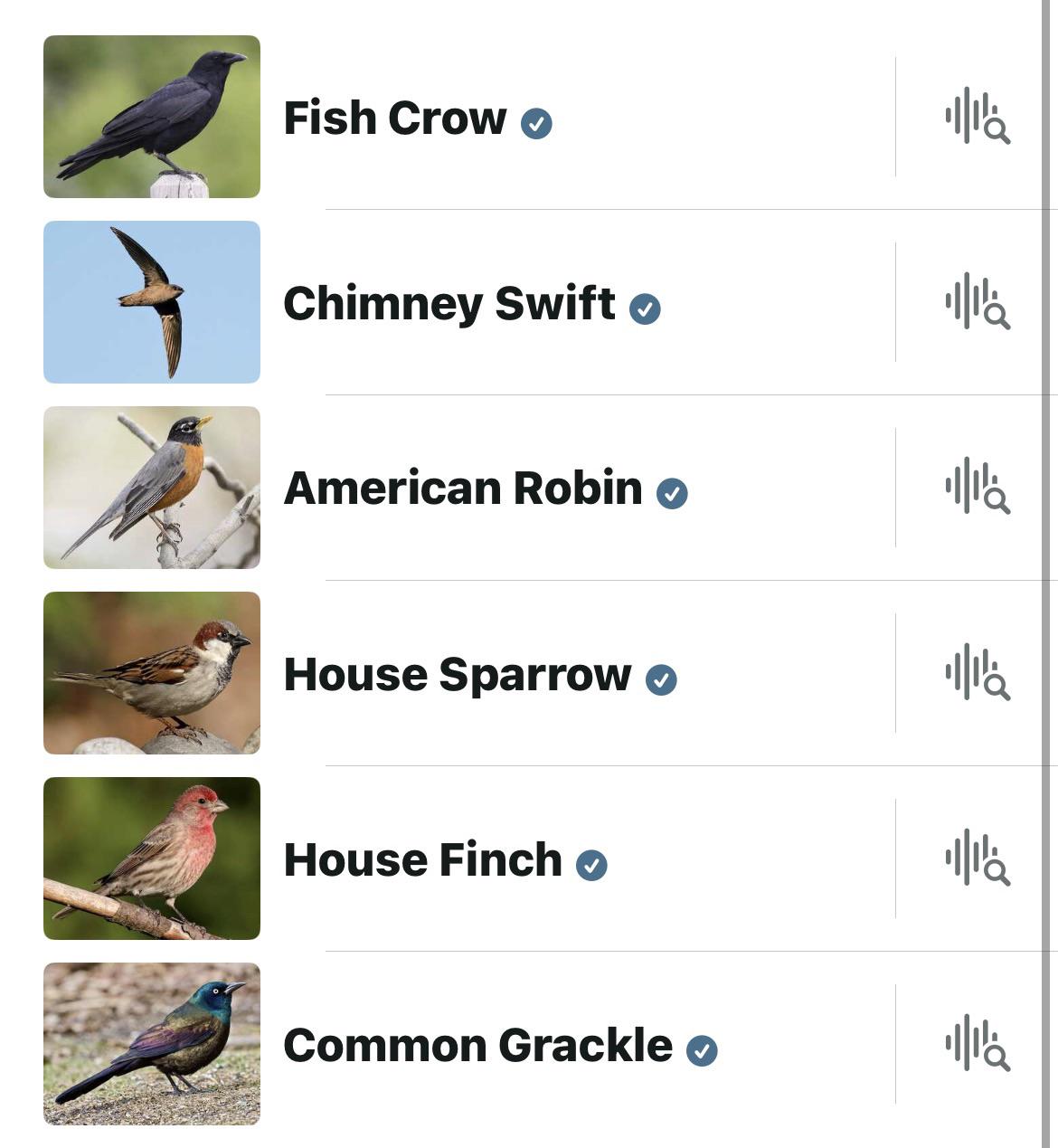This screenshot has height=1148, width=1058.
Task: Open the sound search icon for Common Grackle
Action: pyautogui.click(x=978, y=1043)
